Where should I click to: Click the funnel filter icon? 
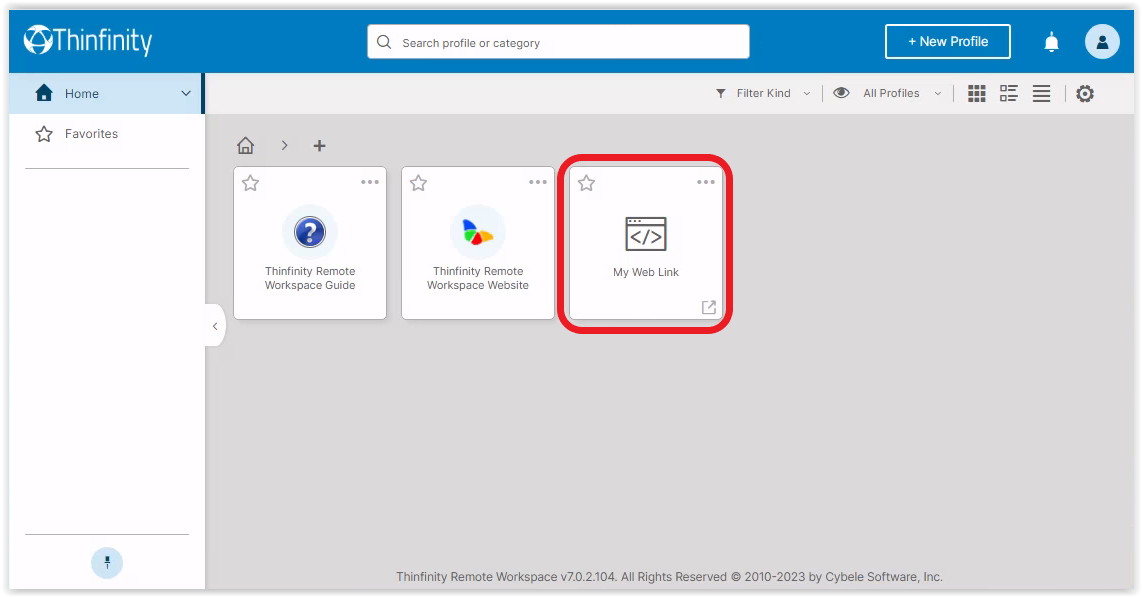pos(720,93)
